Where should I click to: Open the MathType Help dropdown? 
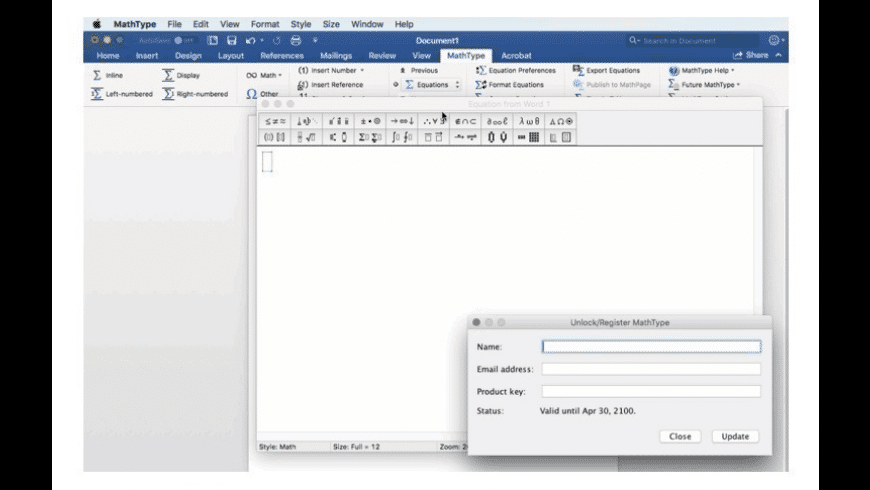702,71
